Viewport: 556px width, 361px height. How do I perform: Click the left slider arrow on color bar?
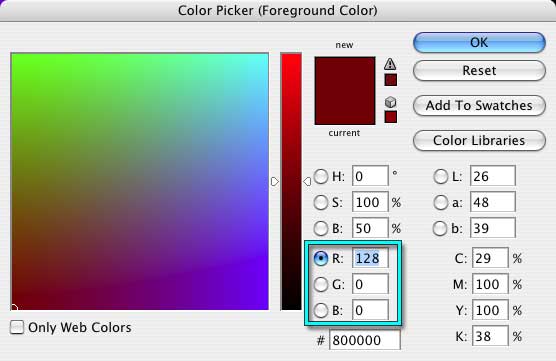275,182
